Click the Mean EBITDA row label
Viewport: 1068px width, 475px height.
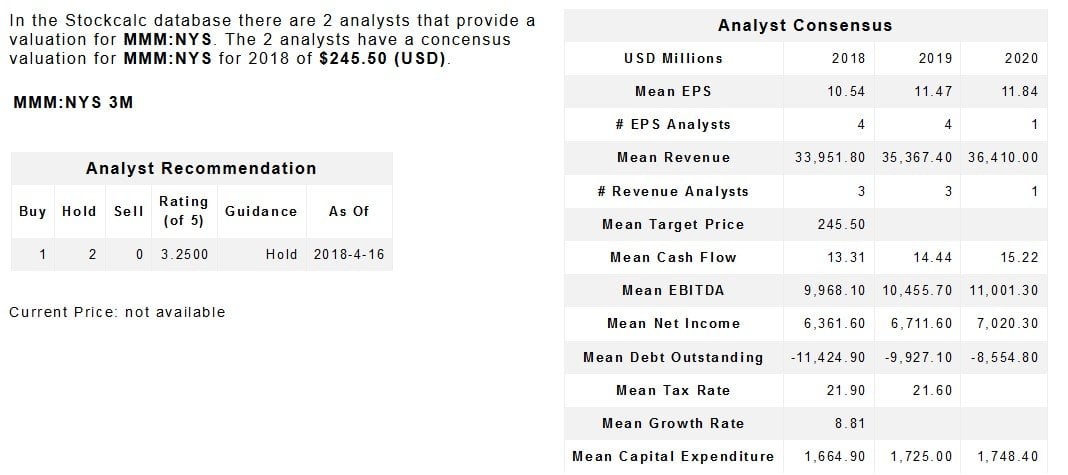point(673,290)
